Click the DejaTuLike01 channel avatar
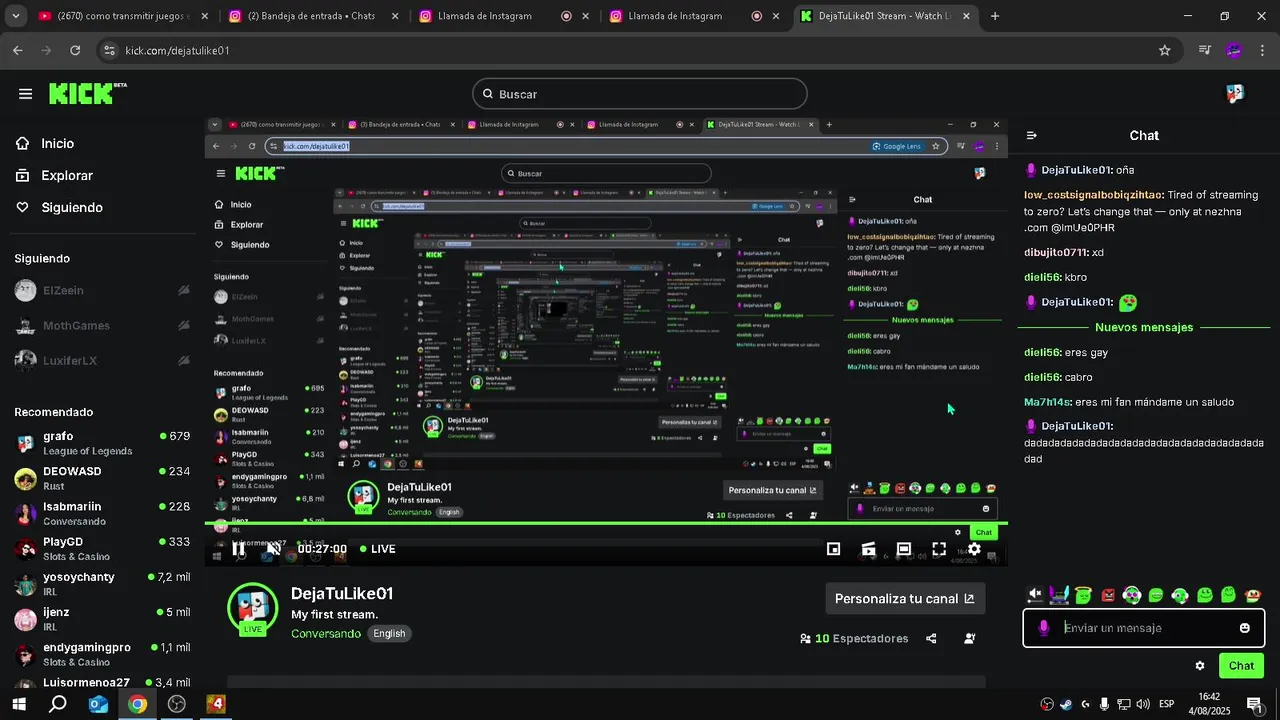1280x720 pixels. coord(253,608)
